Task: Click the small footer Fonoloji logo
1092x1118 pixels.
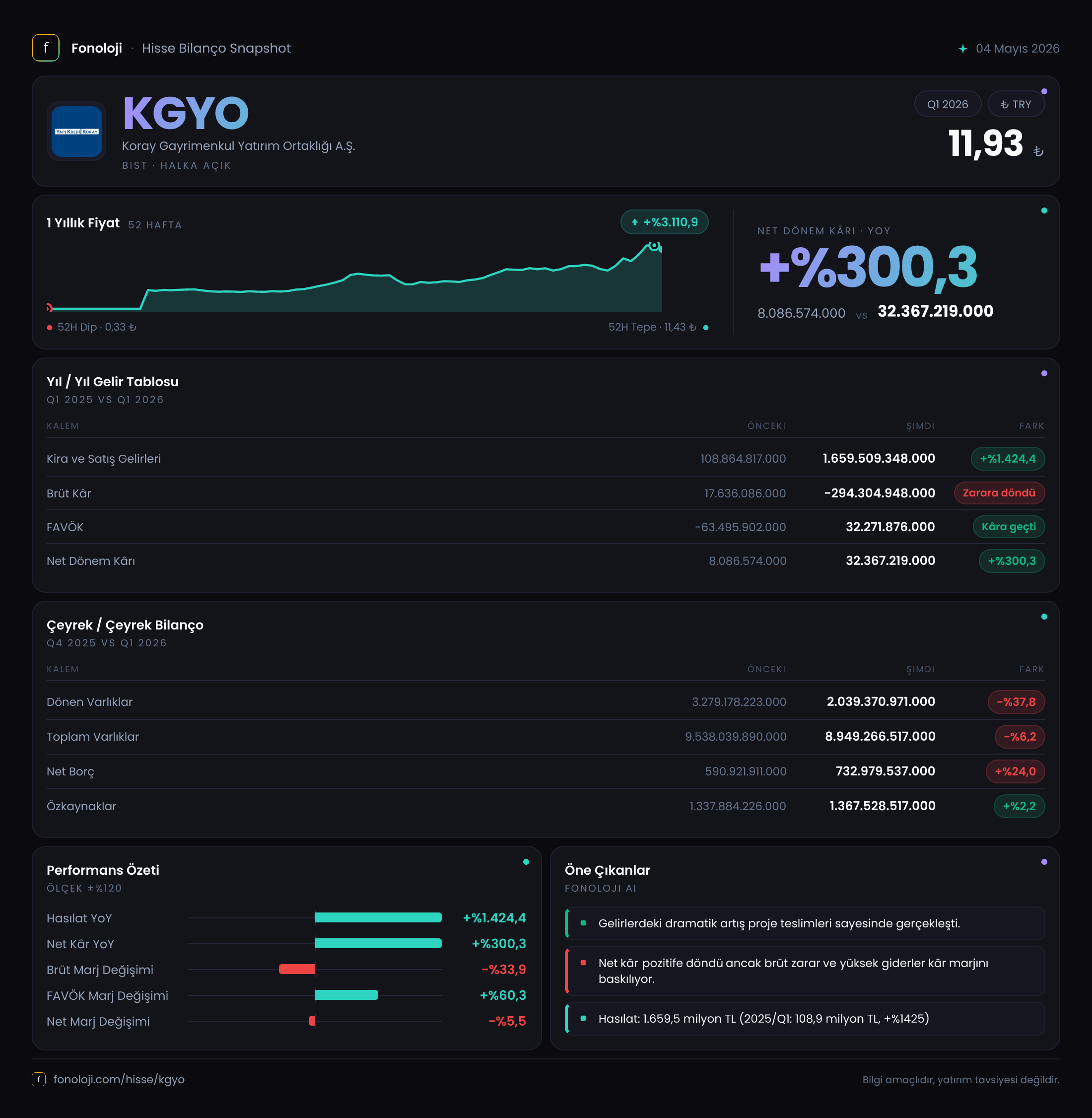Action: tap(38, 1079)
